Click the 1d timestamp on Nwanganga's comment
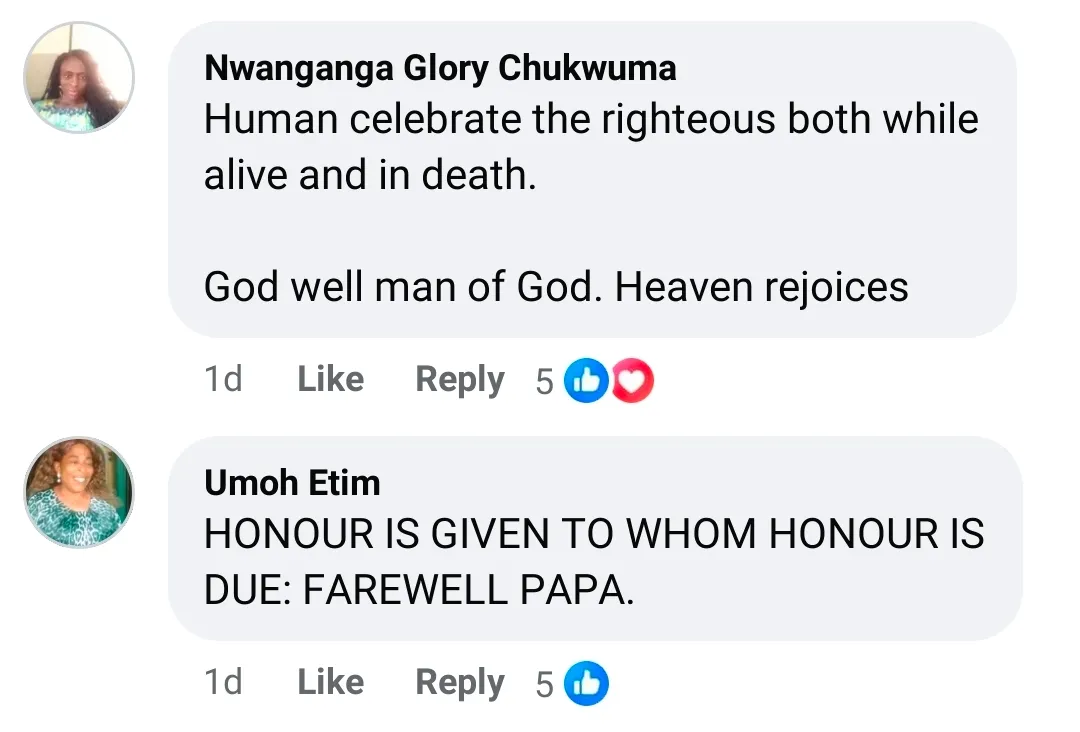The image size is (1080, 732). pos(223,380)
